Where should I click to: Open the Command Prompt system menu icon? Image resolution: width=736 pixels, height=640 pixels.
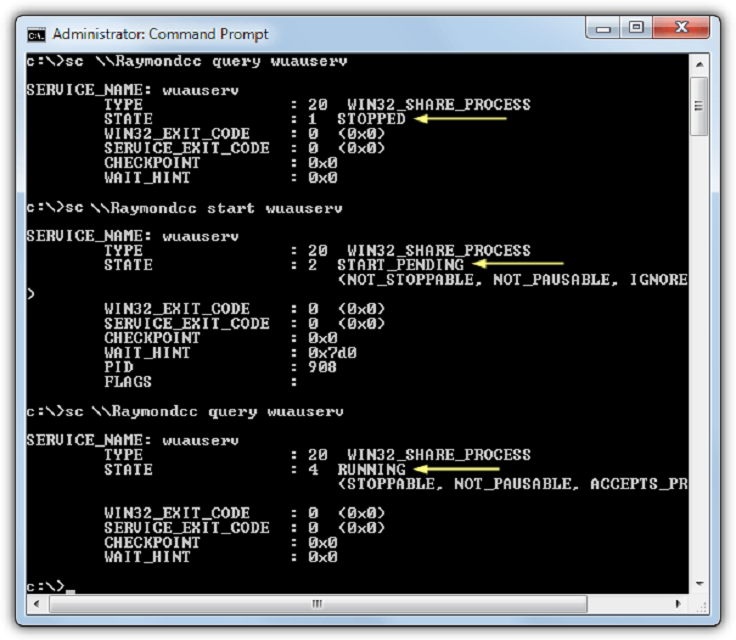(36, 34)
